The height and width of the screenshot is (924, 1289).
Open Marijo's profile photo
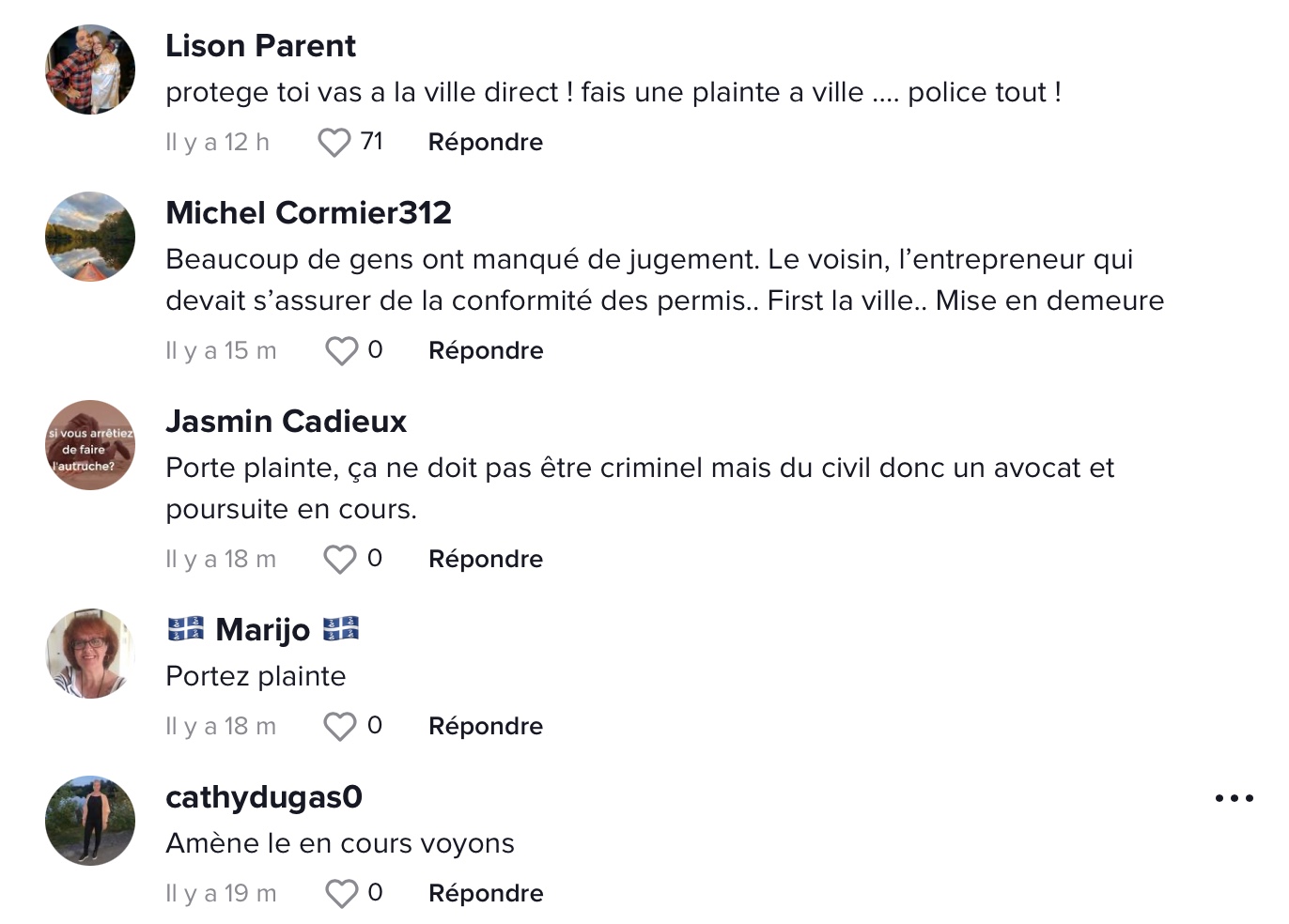(90, 654)
